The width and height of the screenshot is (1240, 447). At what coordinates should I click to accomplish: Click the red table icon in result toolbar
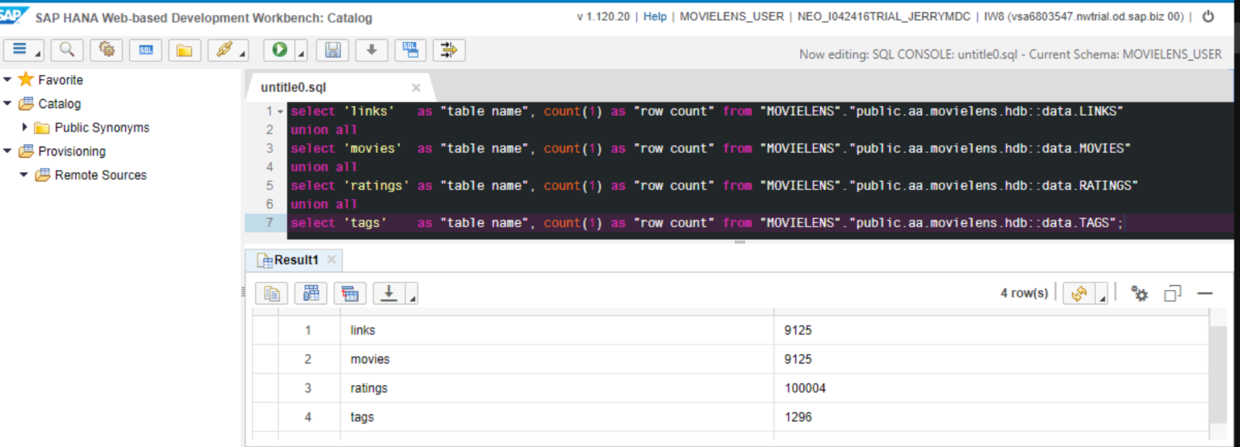[x=349, y=293]
